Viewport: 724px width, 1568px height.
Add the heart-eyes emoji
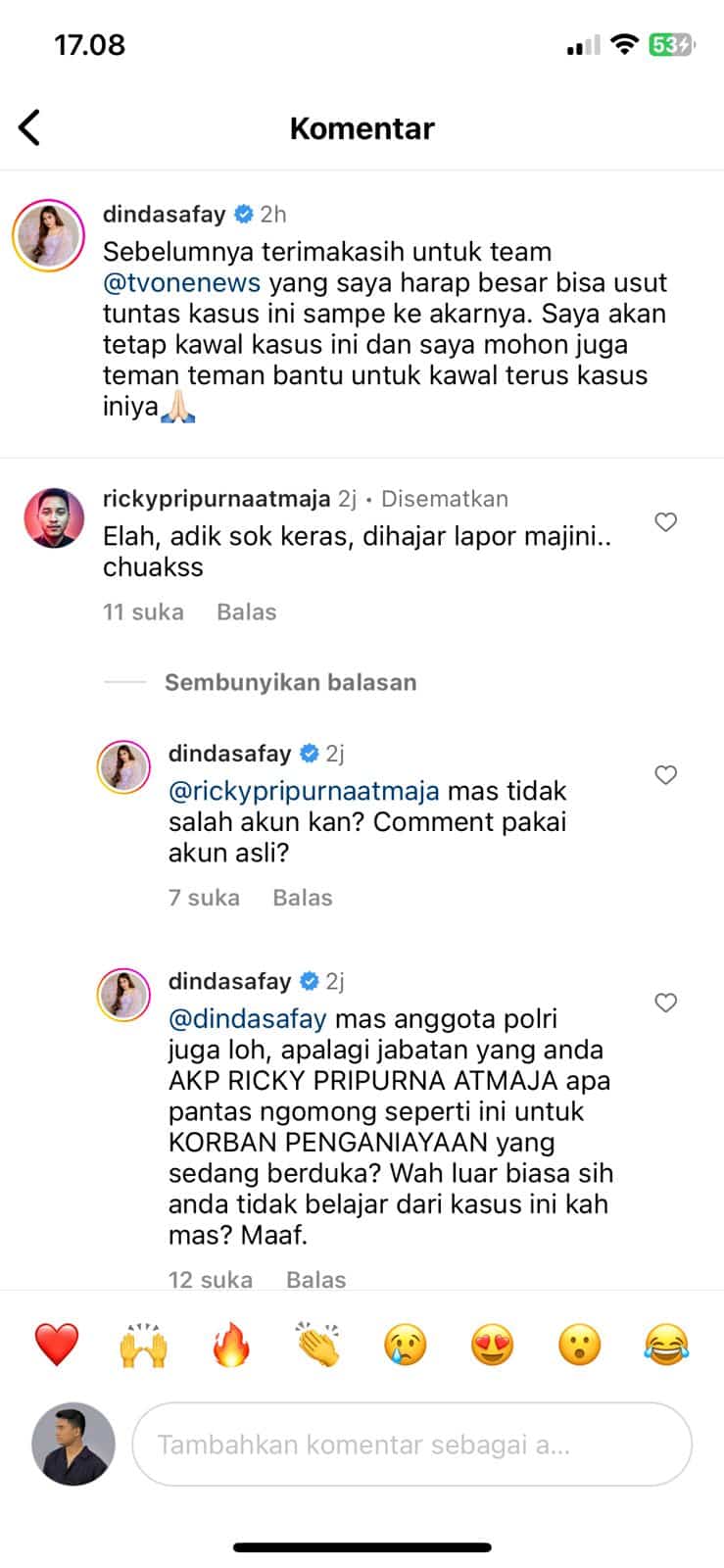[493, 1344]
